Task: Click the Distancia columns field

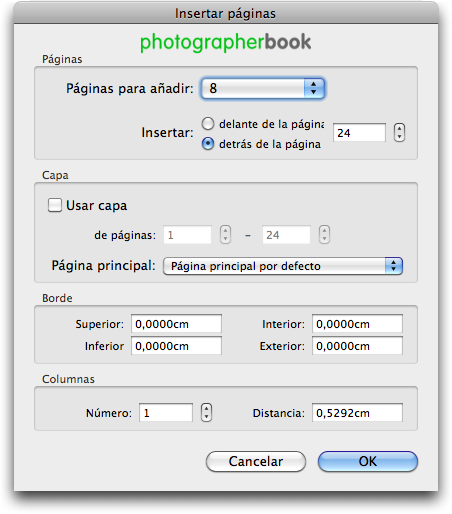Action: (x=357, y=413)
